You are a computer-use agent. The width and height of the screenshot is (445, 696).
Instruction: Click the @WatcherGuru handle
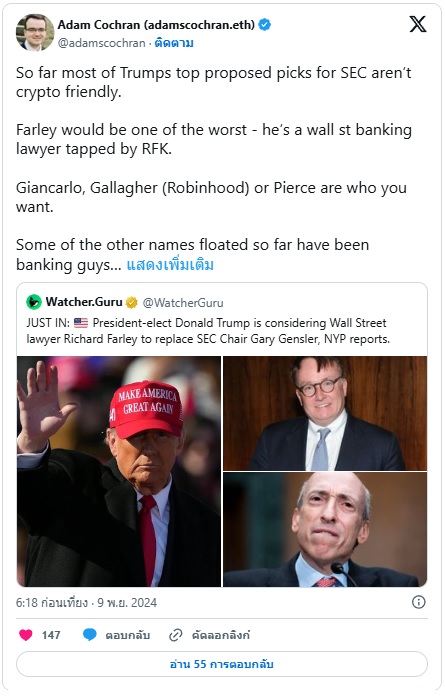[x=183, y=303]
